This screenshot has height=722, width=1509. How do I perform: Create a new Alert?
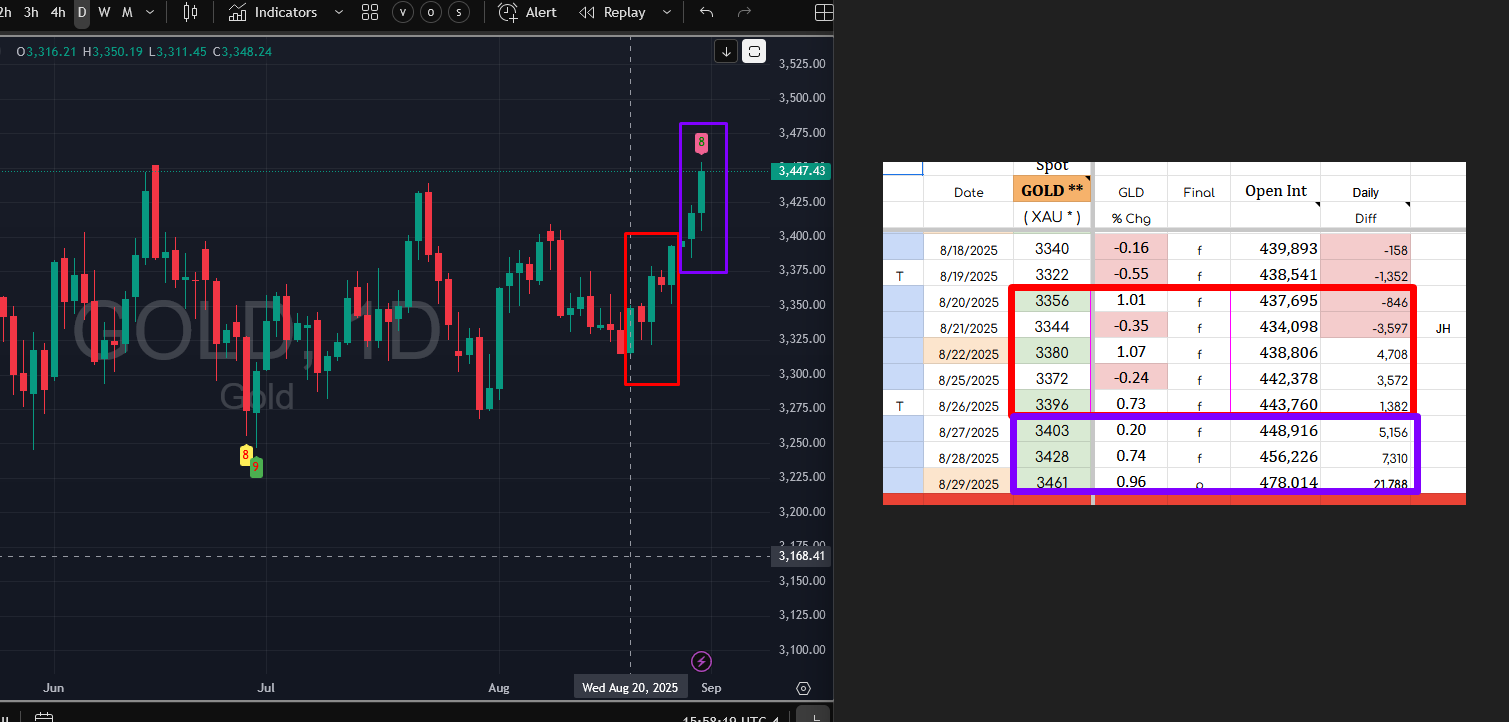528,13
